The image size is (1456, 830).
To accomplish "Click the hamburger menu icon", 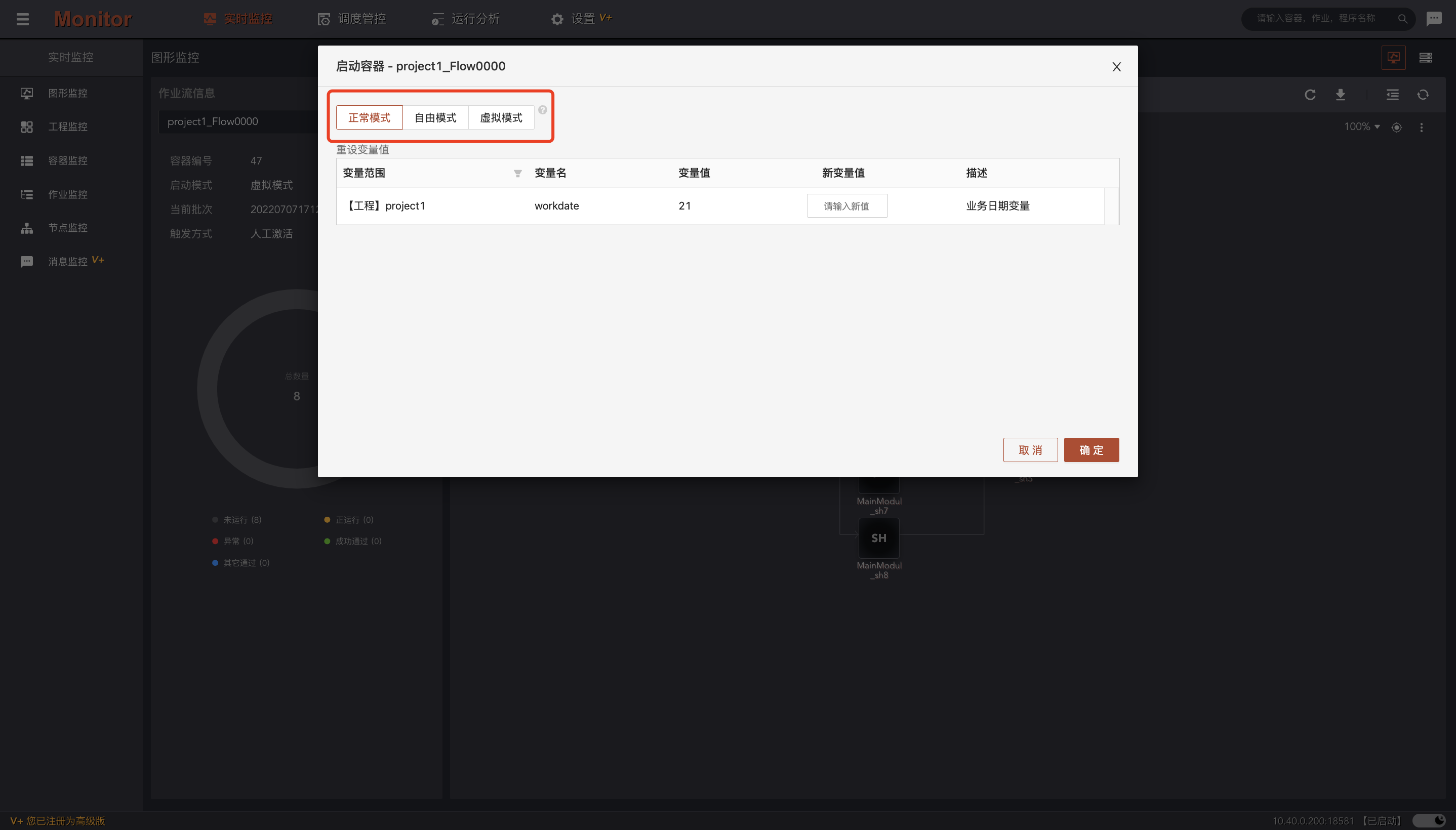I will pos(22,19).
